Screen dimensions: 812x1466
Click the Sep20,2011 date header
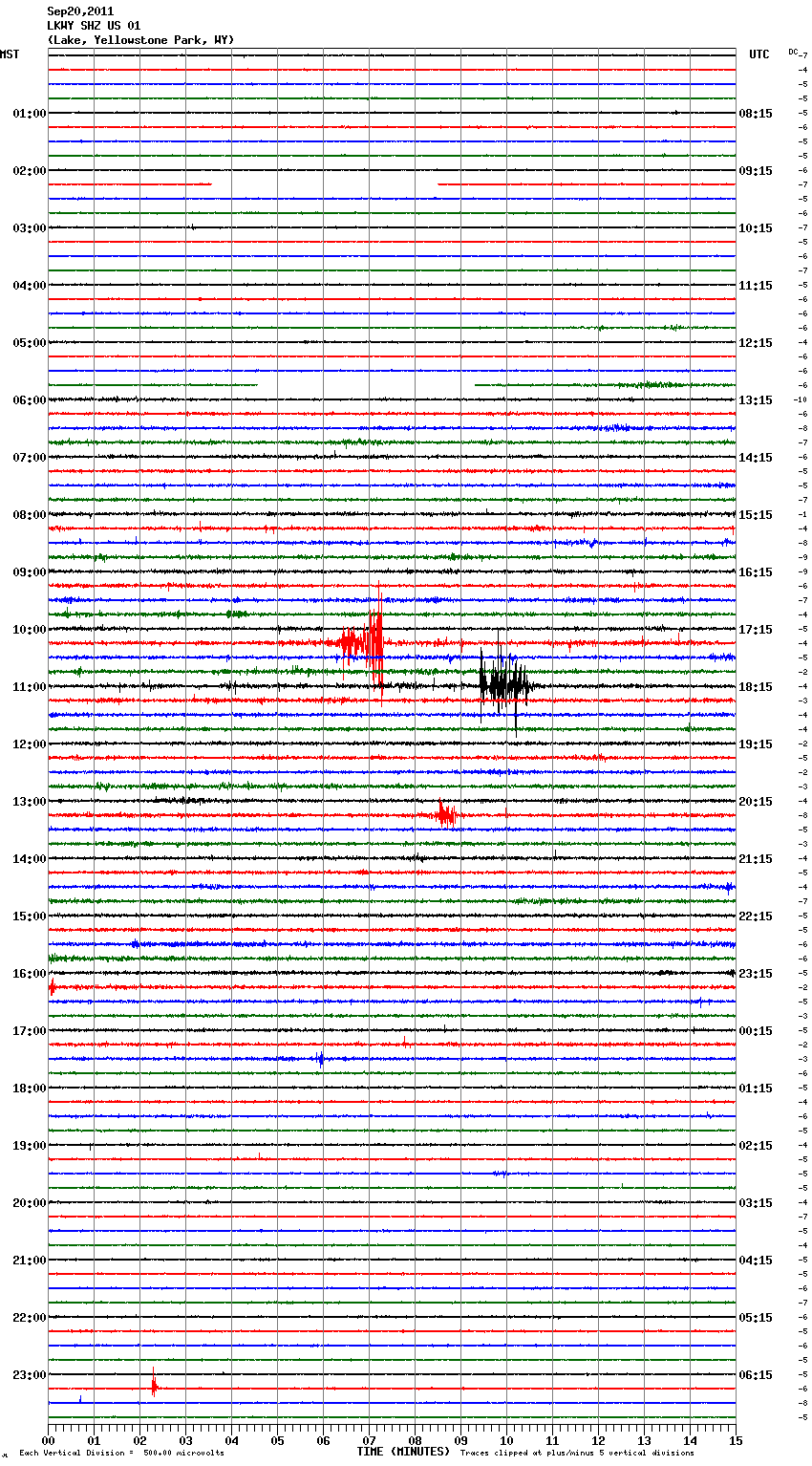(80, 11)
